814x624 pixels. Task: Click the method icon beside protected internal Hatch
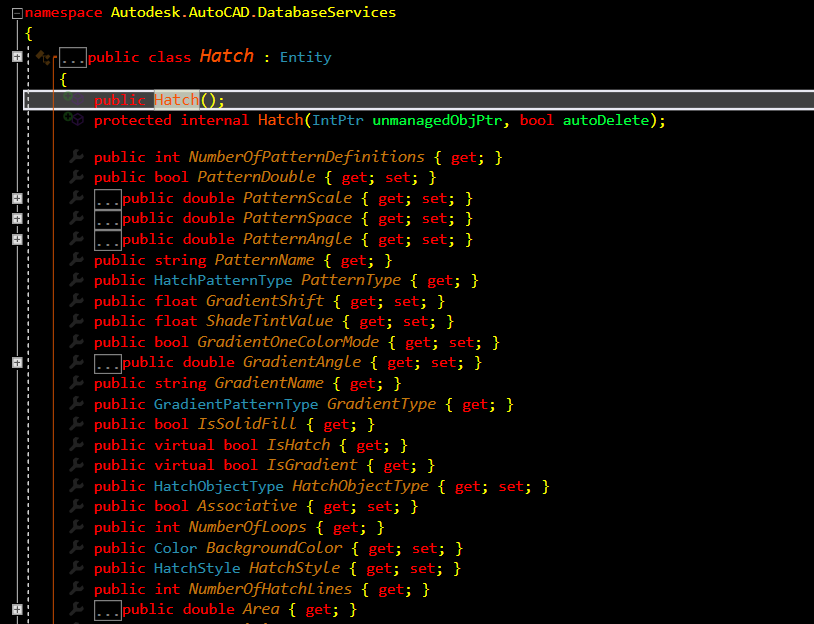click(74, 119)
